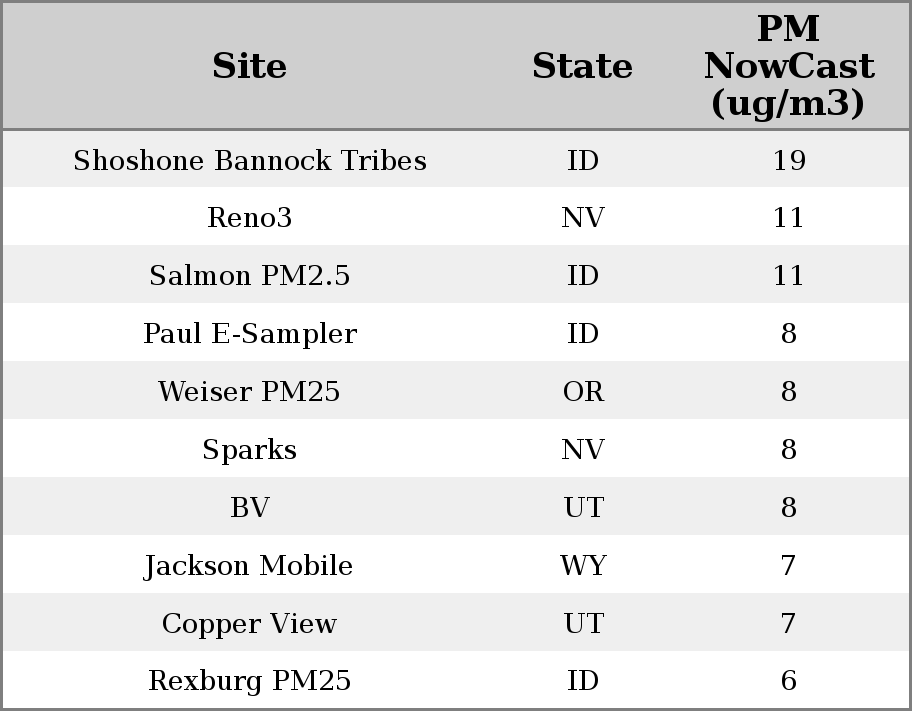Click the Weiser PM25 site cell

(x=250, y=392)
